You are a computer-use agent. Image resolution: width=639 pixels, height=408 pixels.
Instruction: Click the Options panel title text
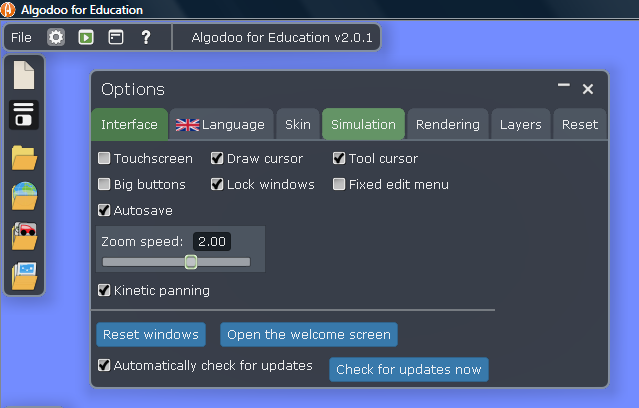coord(133,89)
